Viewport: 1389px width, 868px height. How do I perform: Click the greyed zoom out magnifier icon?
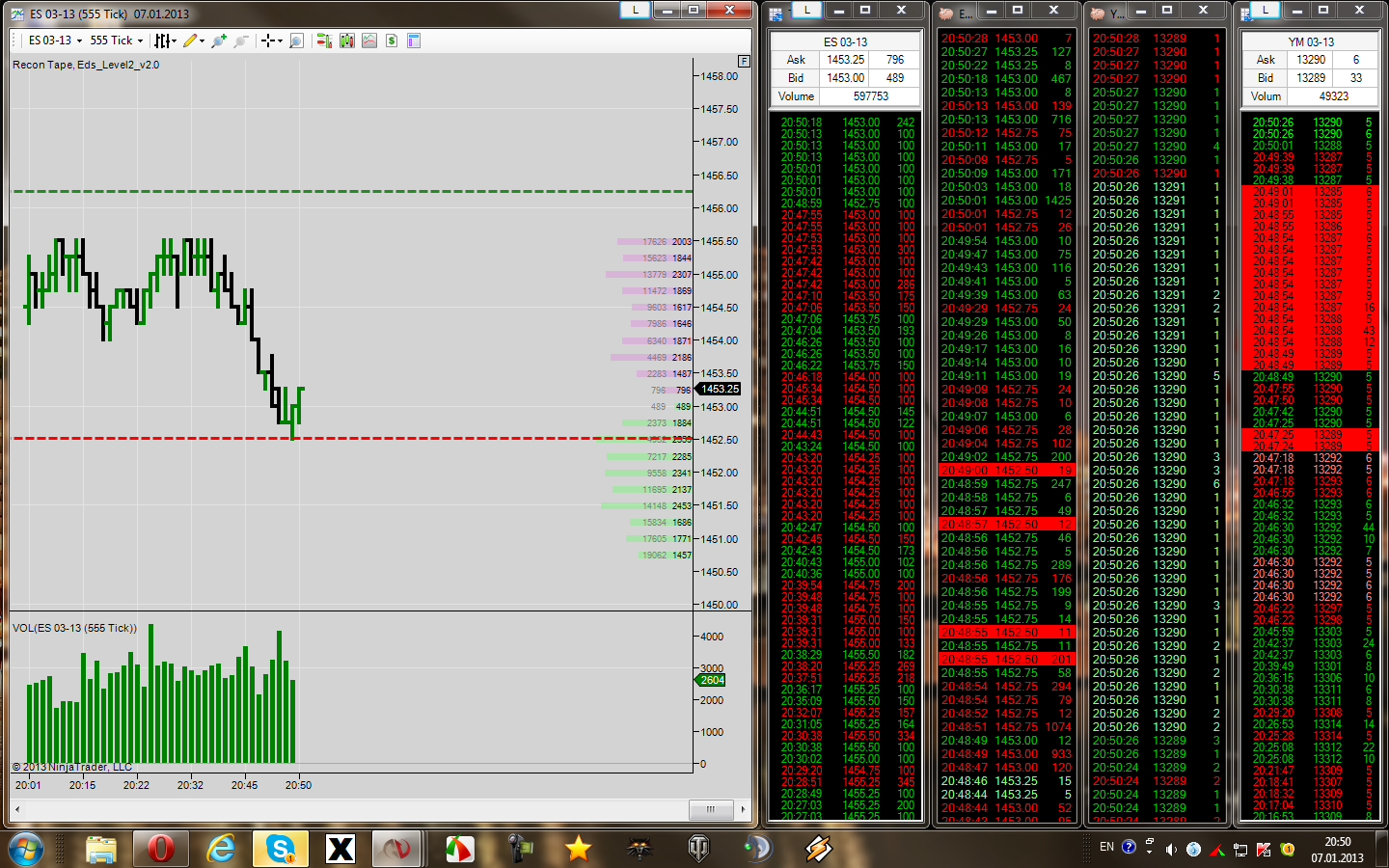(241, 41)
